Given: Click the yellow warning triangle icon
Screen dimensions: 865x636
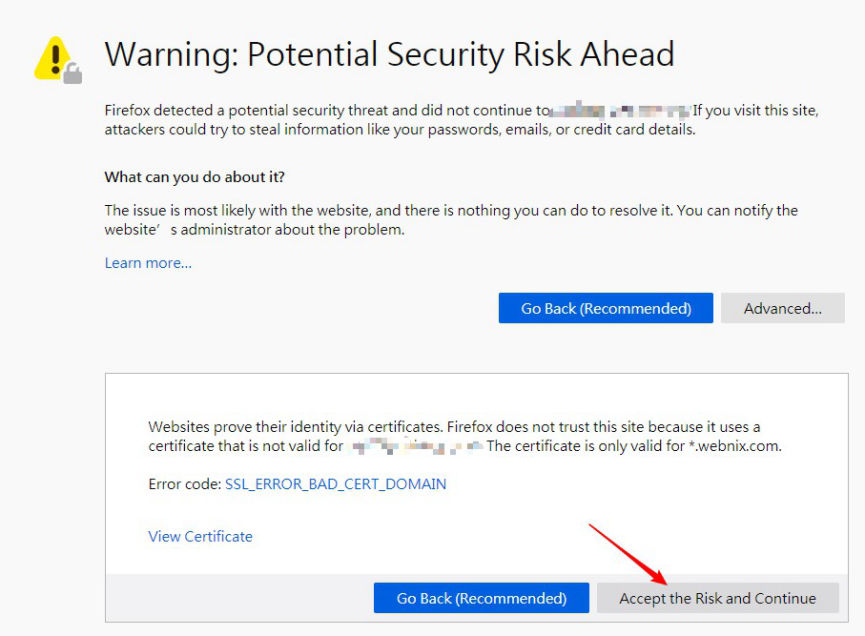Looking at the screenshot, I should 52,57.
